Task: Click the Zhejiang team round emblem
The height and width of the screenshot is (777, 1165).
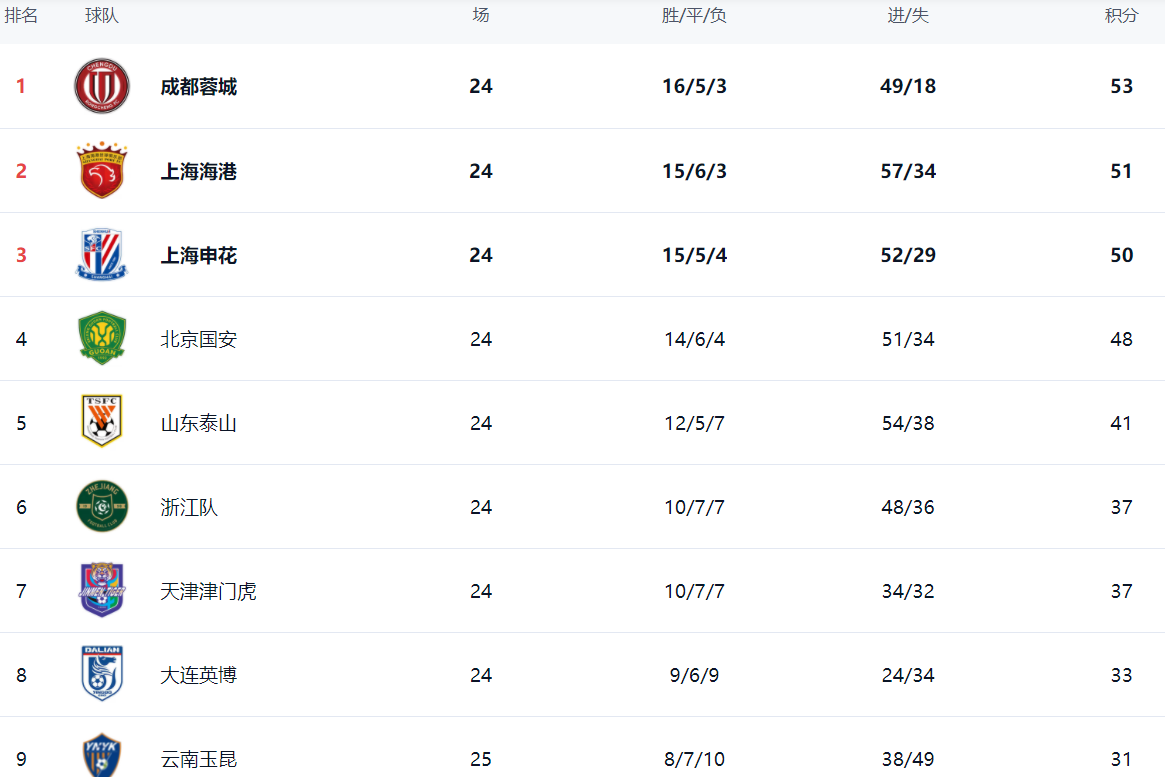Action: (x=102, y=507)
